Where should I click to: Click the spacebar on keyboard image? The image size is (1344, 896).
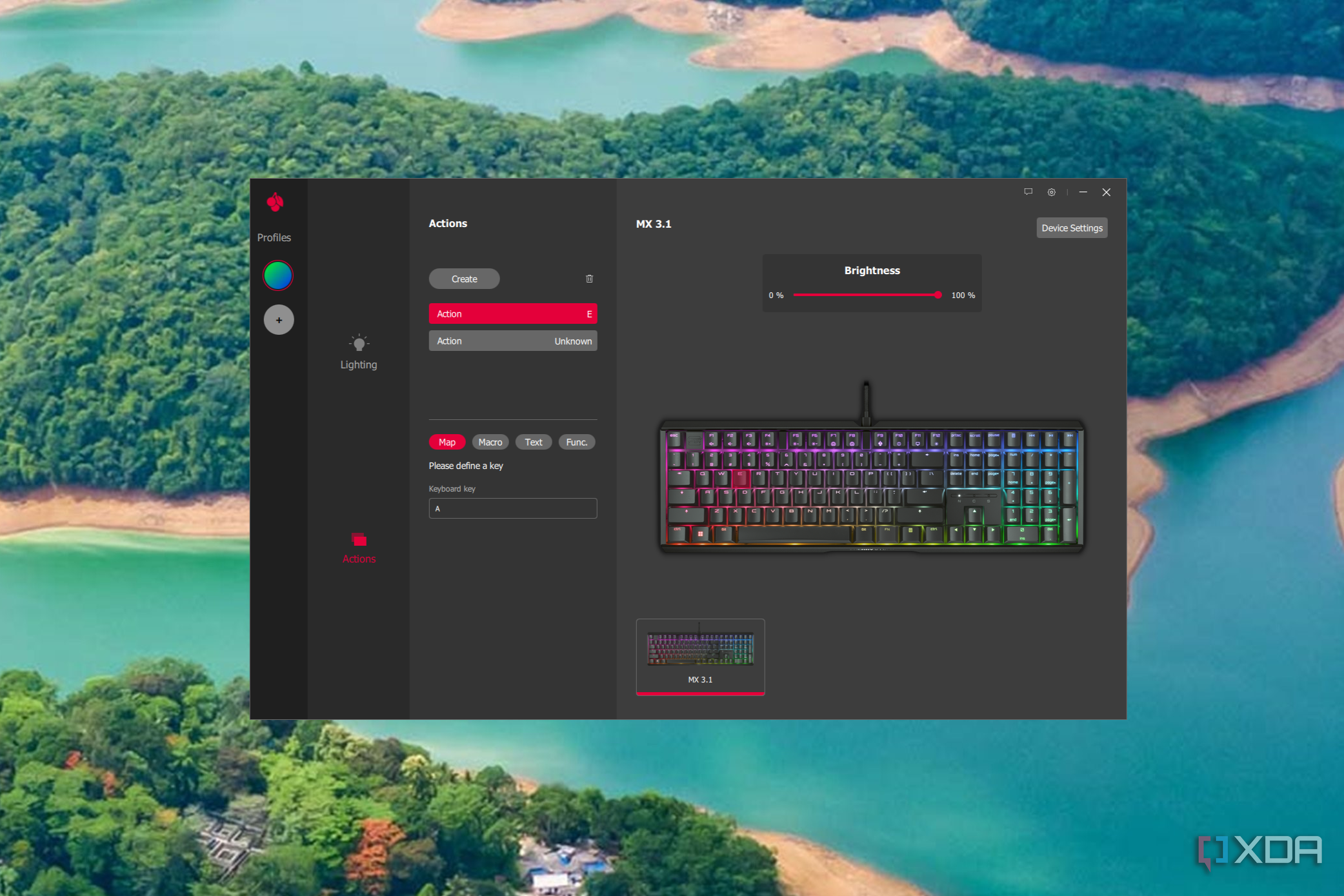point(794,533)
